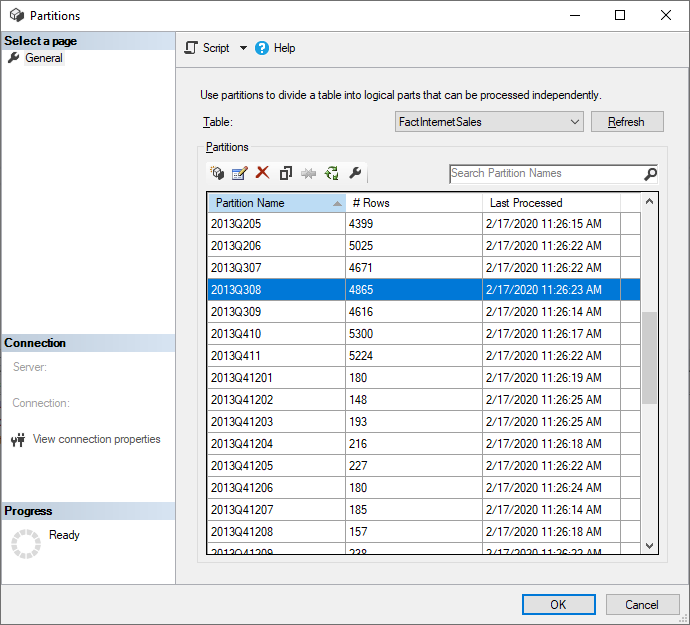Click the Edit partition icon
The height and width of the screenshot is (625, 690).
point(239,173)
